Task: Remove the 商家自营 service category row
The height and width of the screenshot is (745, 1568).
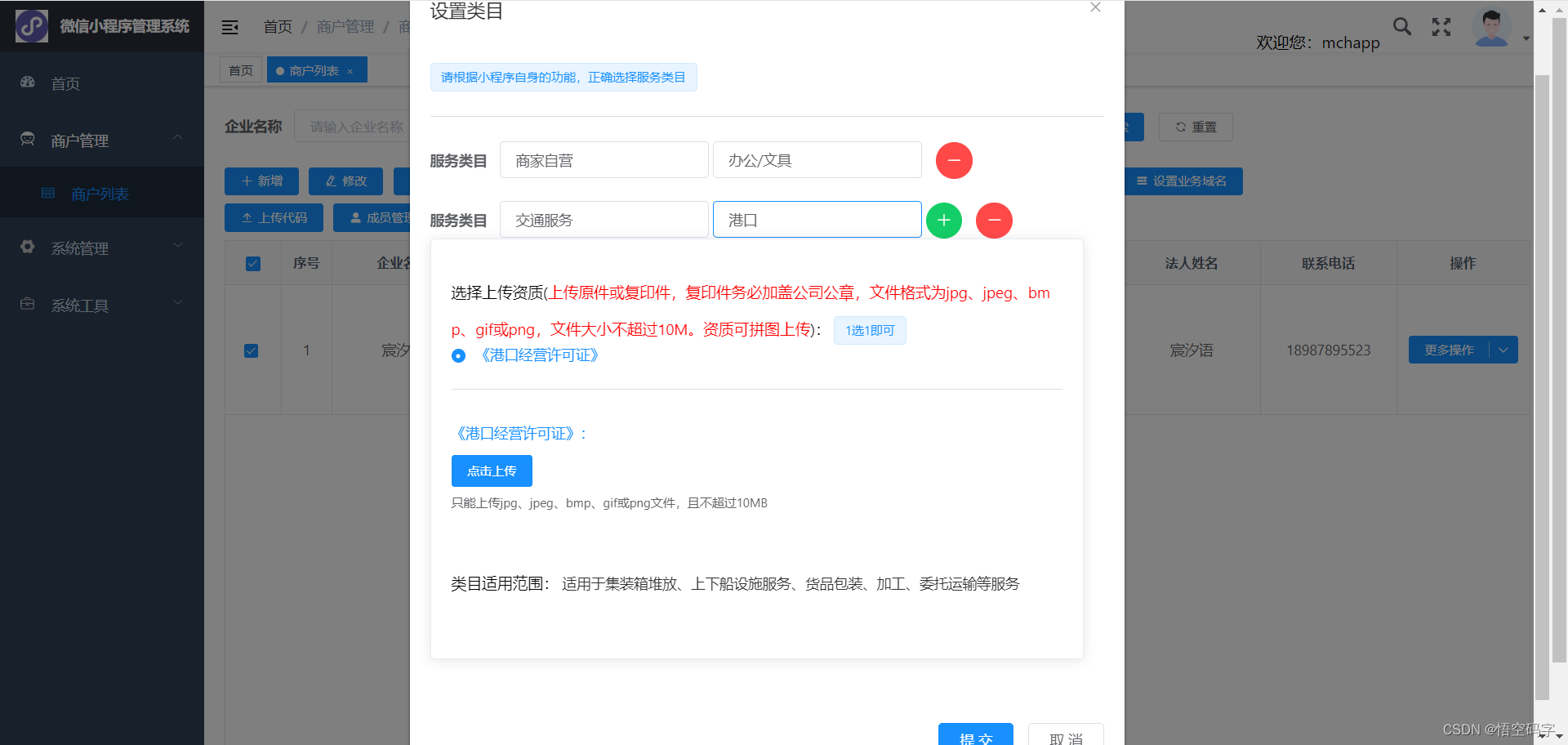Action: pyautogui.click(x=954, y=160)
